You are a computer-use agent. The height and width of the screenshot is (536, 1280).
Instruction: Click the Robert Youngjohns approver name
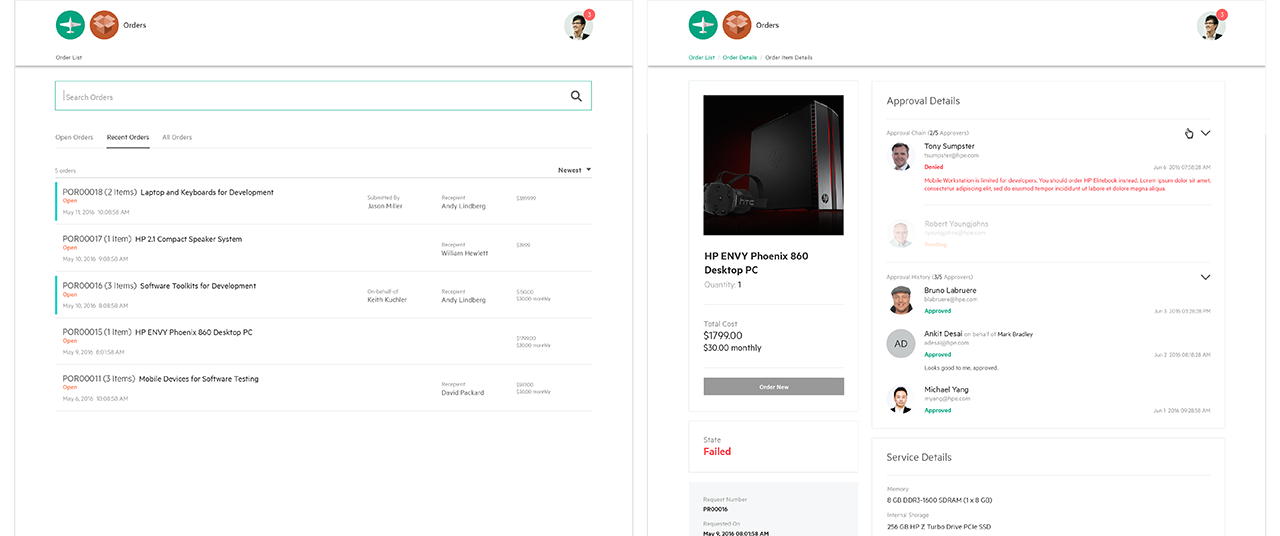955,225
